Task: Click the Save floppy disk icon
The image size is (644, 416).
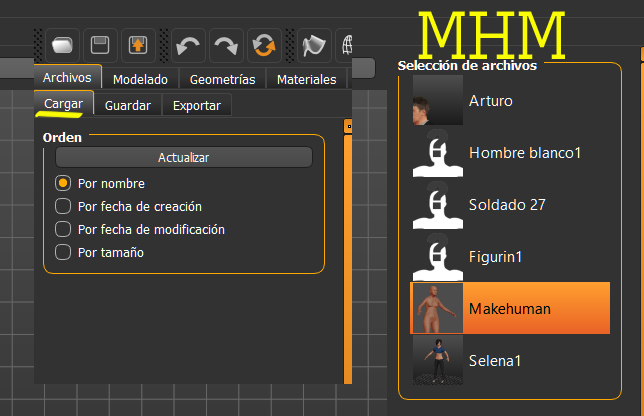Action: coord(100,45)
